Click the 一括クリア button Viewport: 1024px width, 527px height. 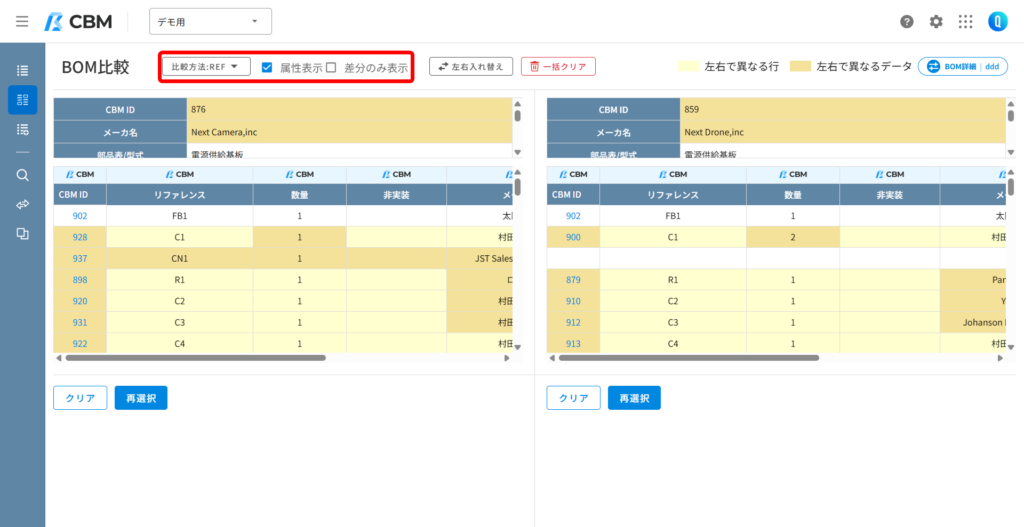point(558,67)
